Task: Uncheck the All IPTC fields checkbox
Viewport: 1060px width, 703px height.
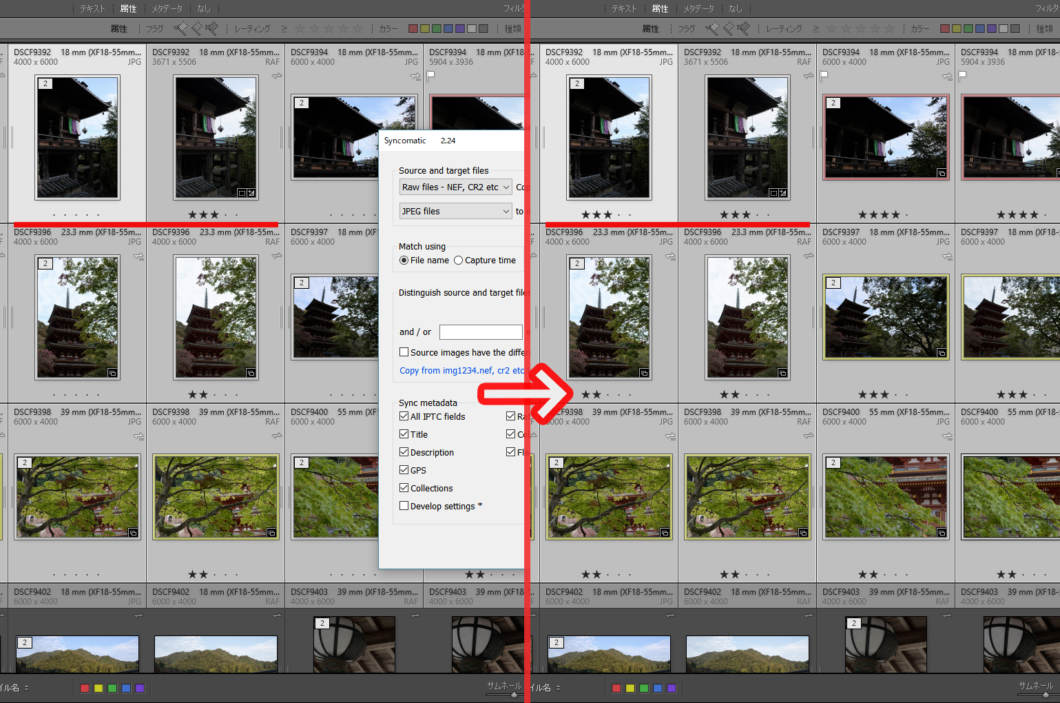Action: 404,417
